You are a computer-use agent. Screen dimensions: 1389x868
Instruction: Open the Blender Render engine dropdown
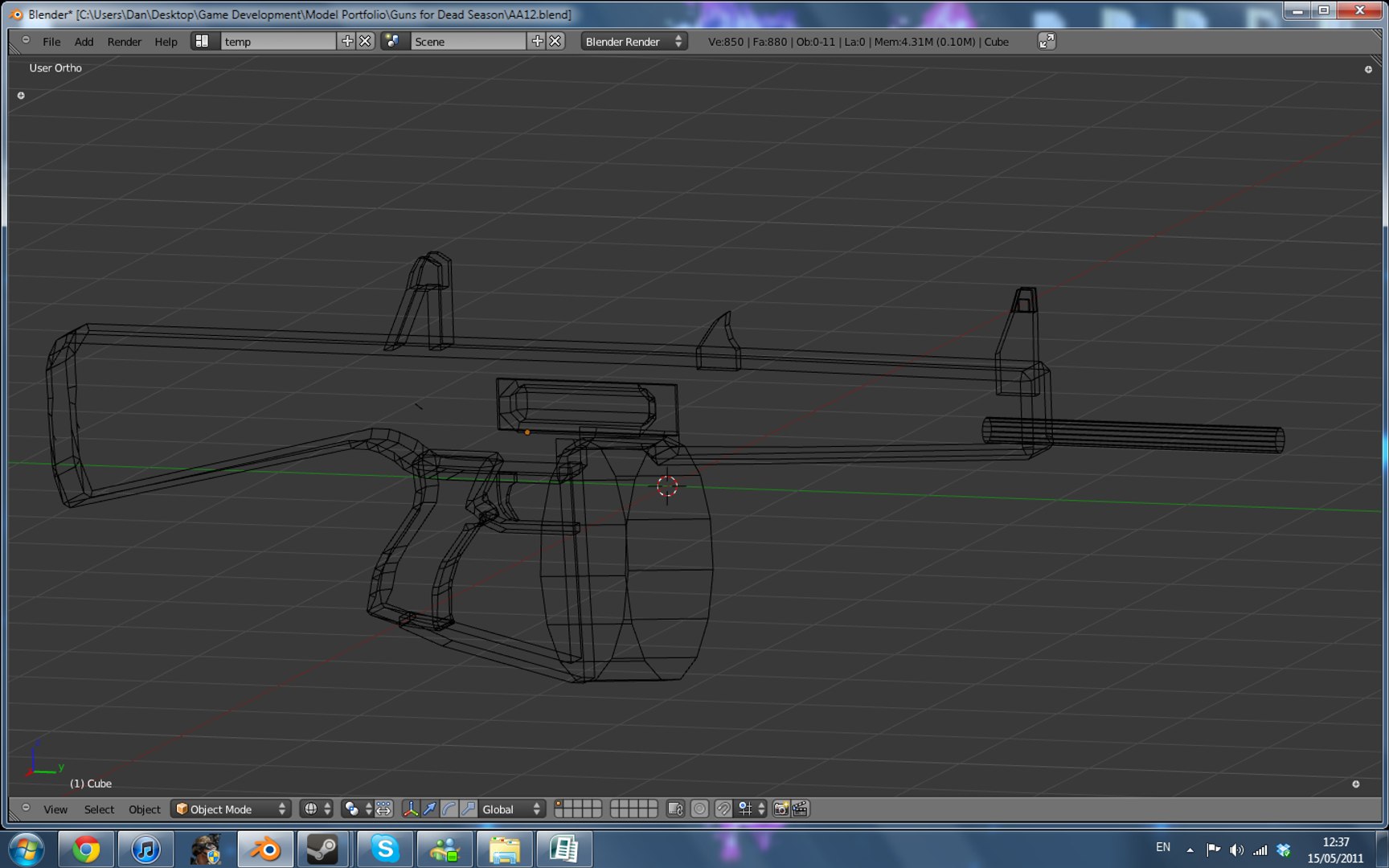[633, 41]
